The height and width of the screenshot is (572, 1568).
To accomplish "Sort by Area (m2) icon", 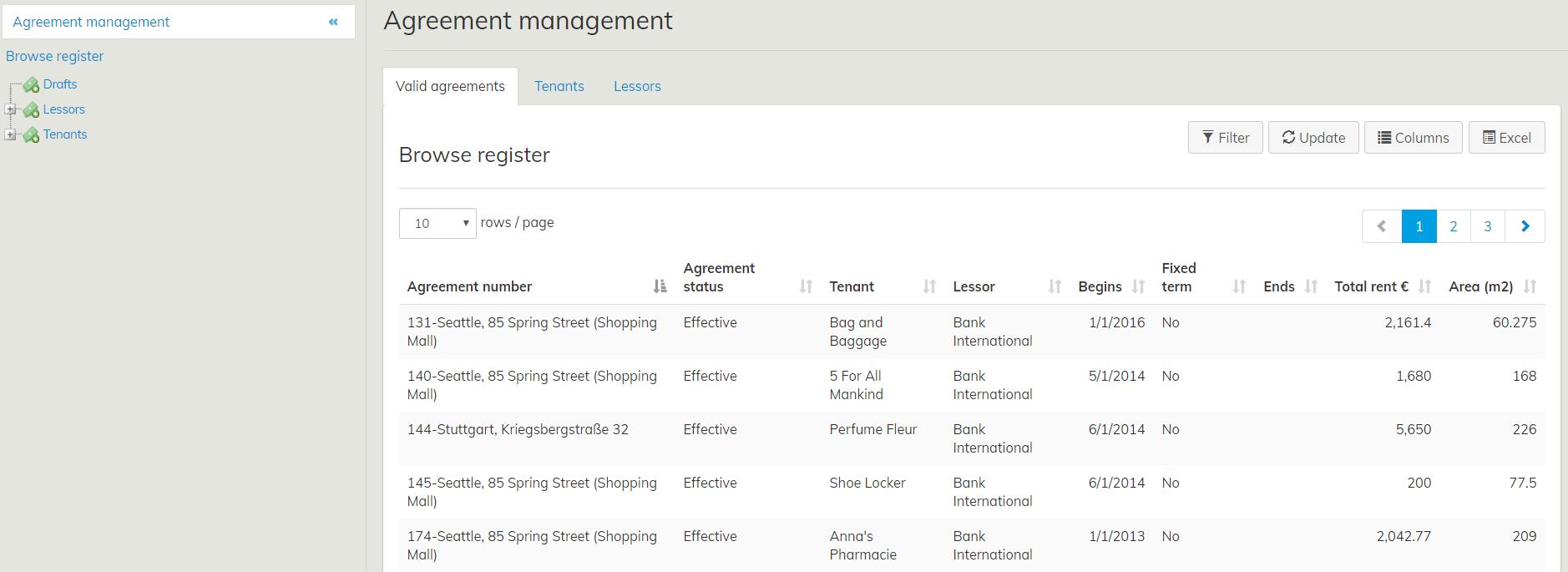I will click(1530, 286).
